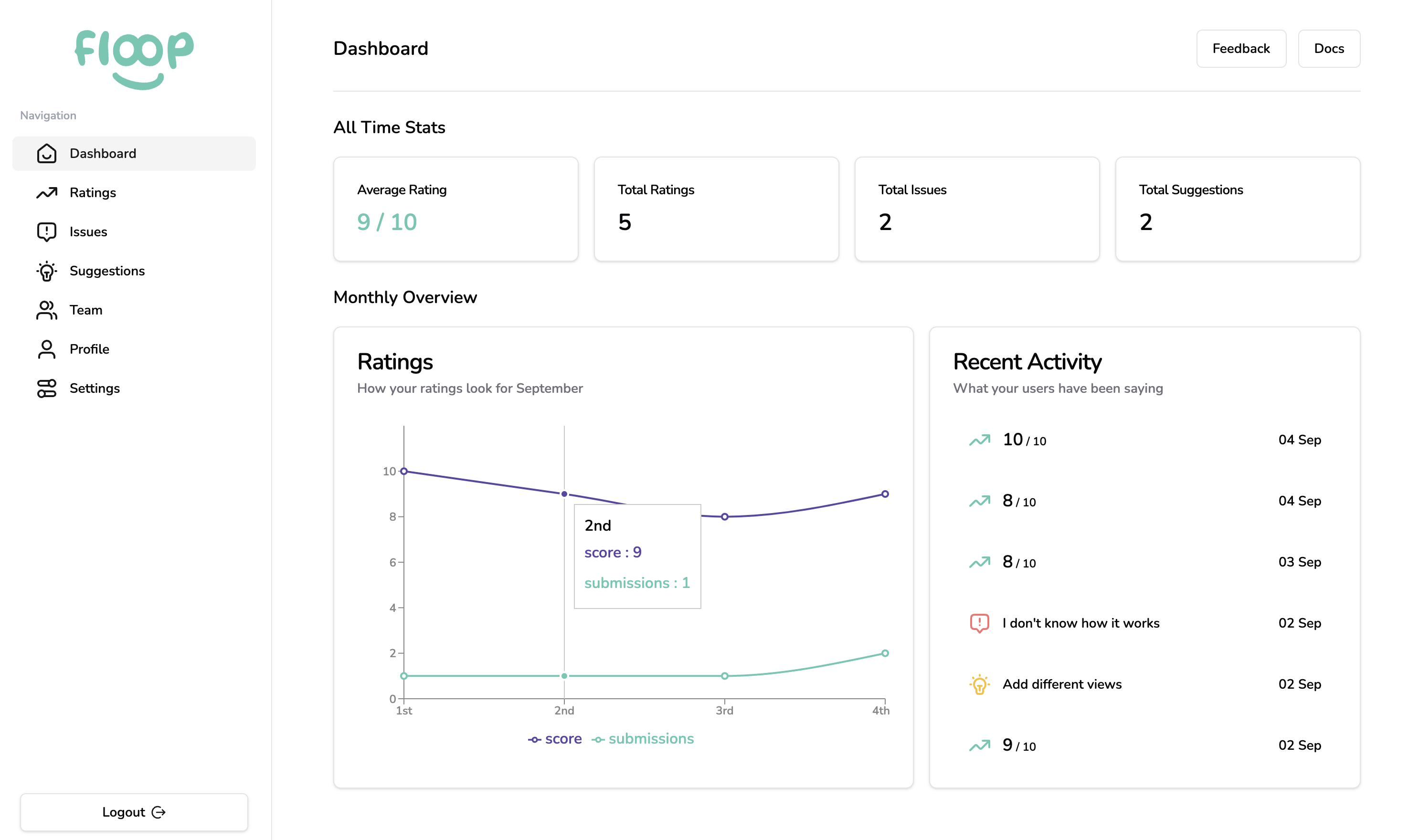
Task: Click 'How your ratings look for September'
Action: click(x=470, y=388)
